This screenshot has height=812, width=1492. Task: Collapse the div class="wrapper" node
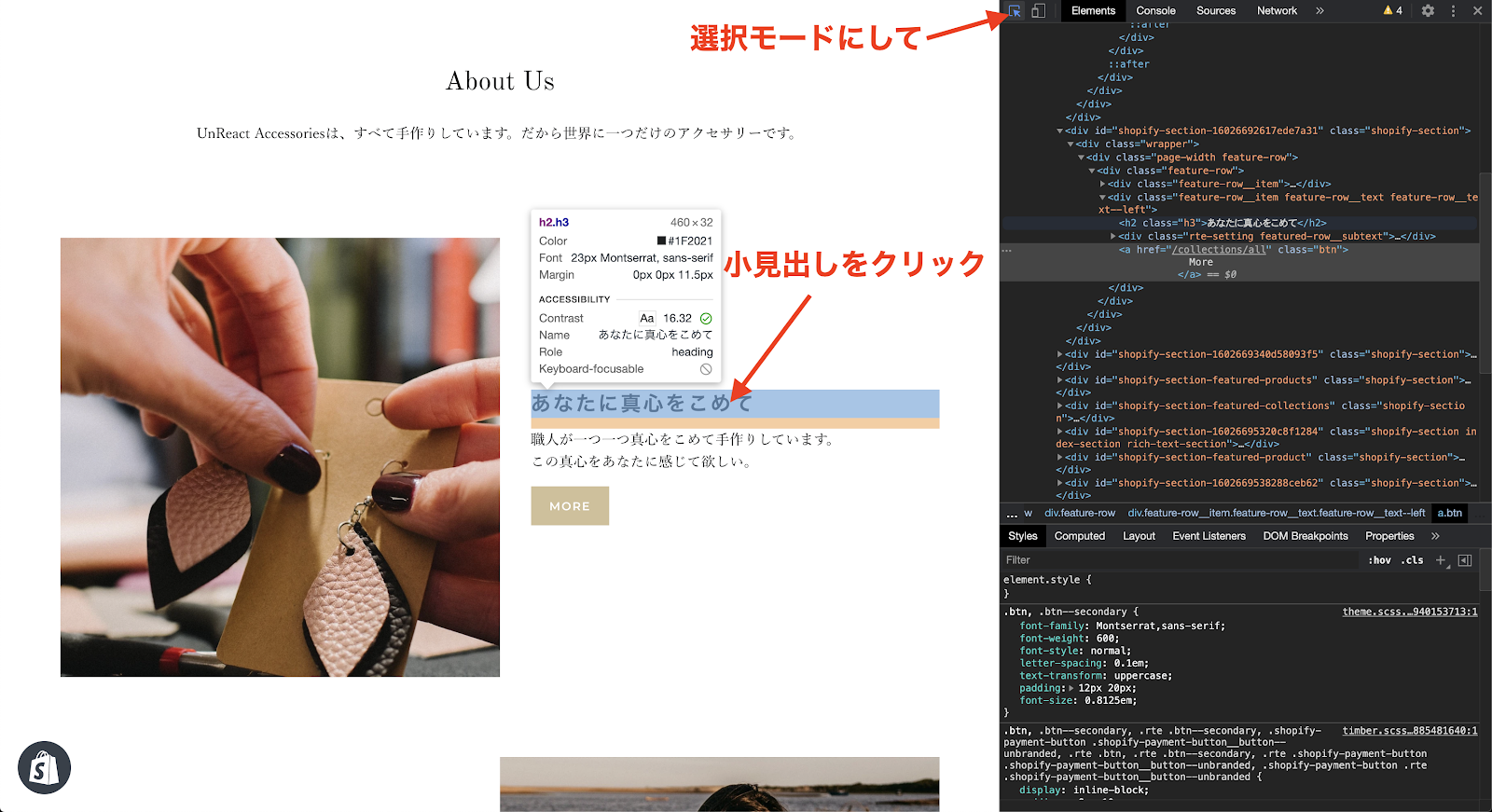[1071, 145]
